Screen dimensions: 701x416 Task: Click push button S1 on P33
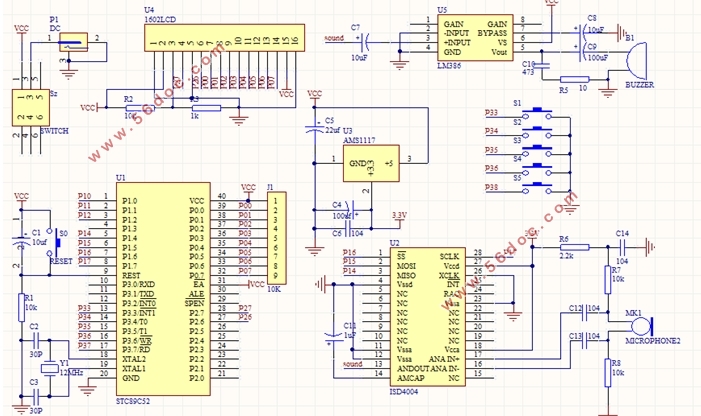537,113
